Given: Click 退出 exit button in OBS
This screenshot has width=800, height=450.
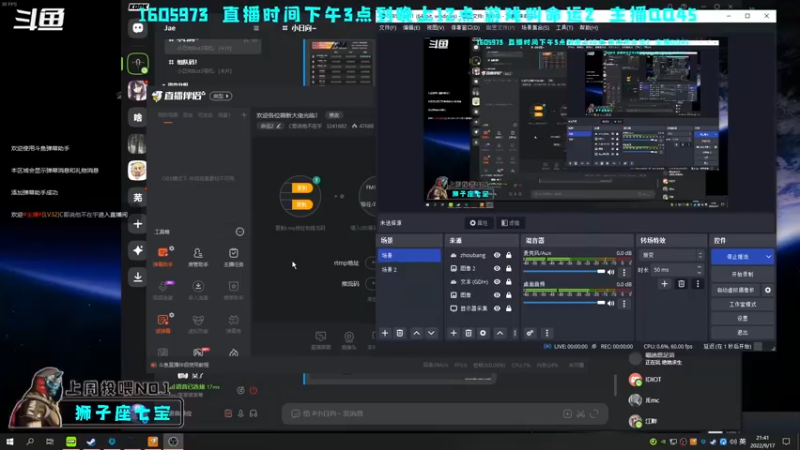Looking at the screenshot, I should (x=742, y=333).
